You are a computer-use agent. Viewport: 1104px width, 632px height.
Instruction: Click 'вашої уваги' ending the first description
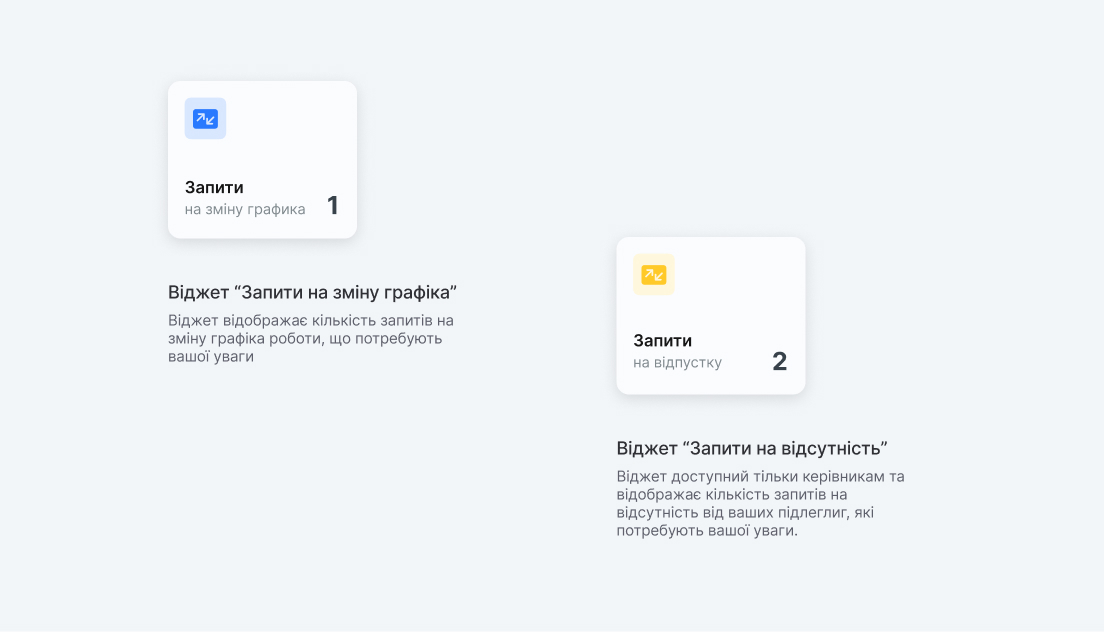(x=211, y=356)
